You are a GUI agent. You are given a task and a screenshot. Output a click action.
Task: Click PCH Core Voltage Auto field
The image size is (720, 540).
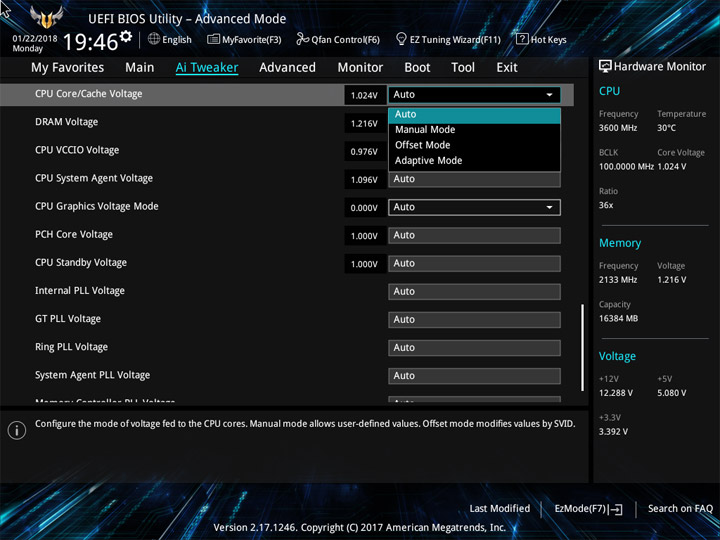pyautogui.click(x=474, y=236)
